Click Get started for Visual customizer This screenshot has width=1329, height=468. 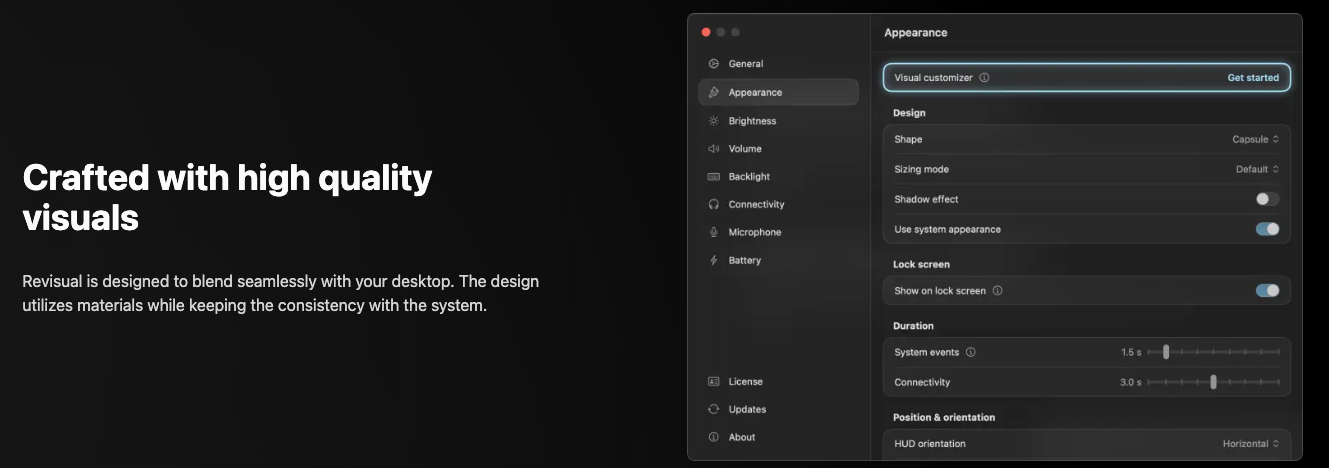coord(1253,77)
